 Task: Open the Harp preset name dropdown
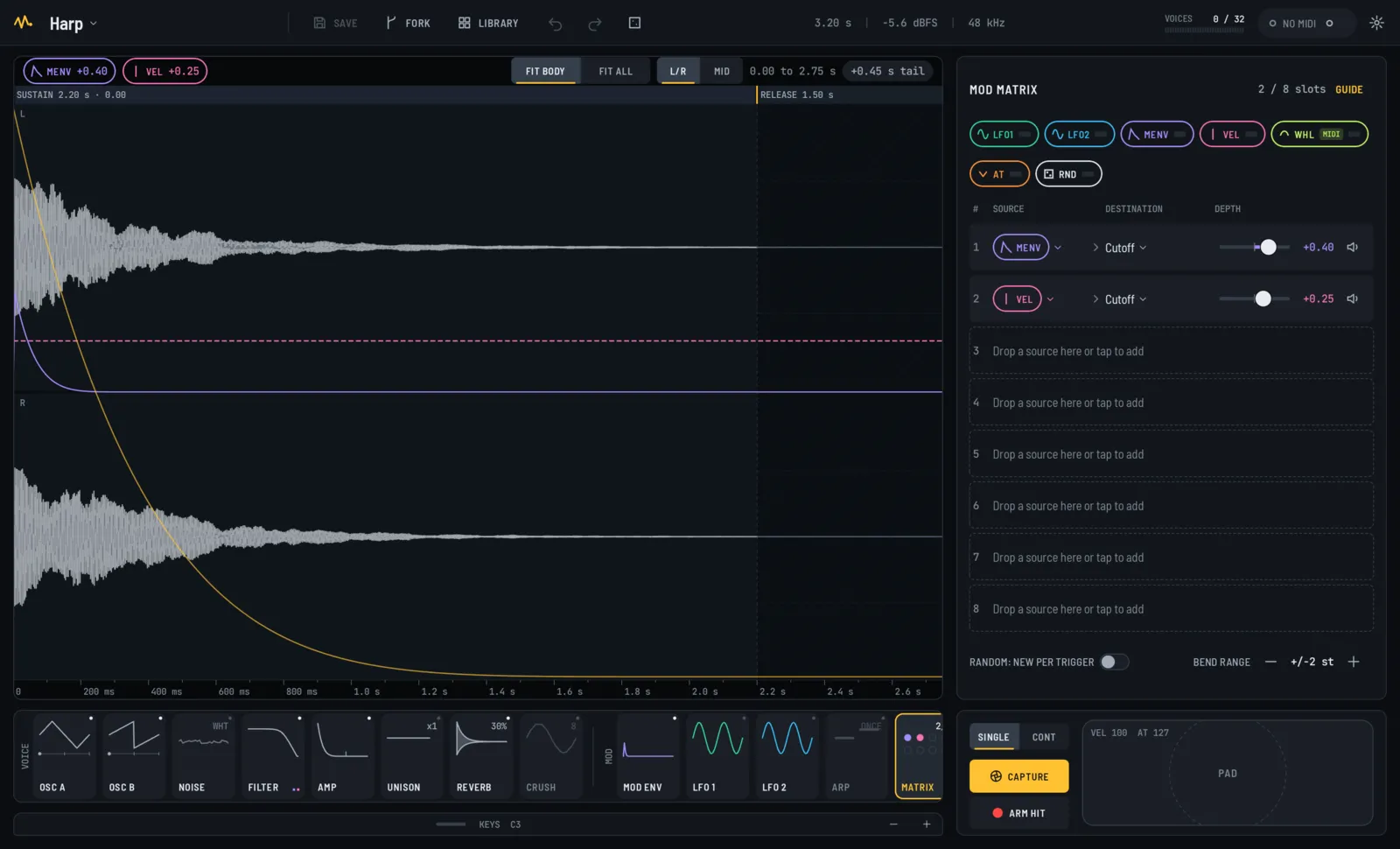point(73,24)
